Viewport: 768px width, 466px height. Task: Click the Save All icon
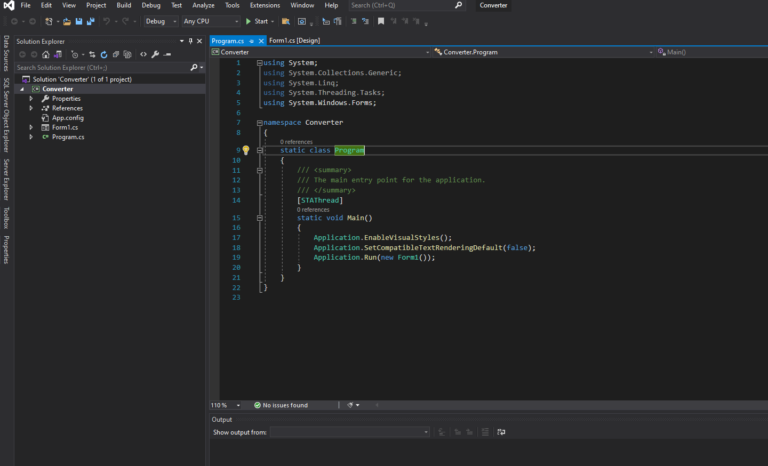tap(91, 22)
